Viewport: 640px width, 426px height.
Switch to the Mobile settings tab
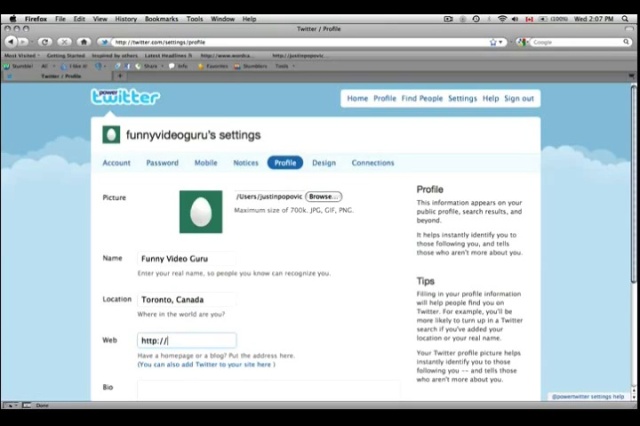point(206,163)
